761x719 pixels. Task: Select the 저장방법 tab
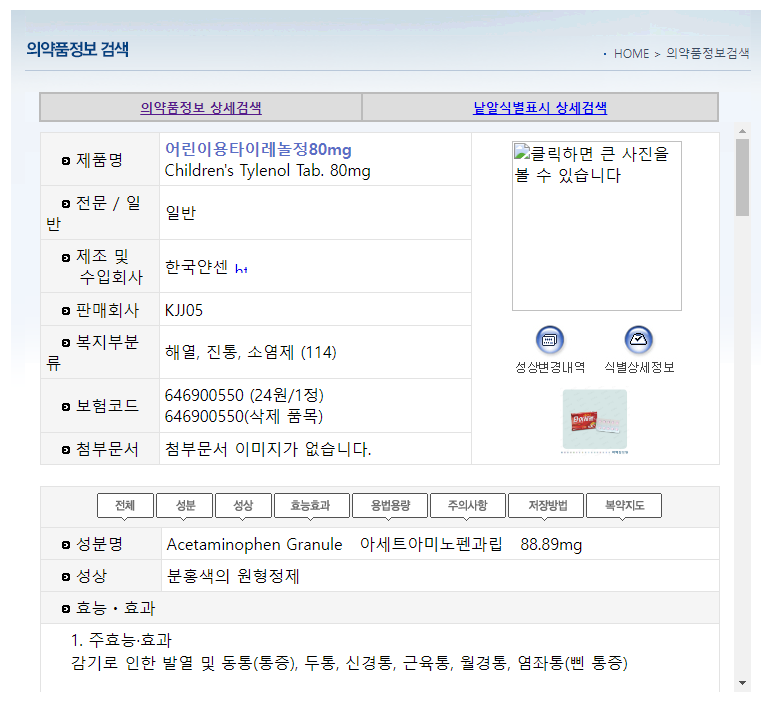click(546, 506)
